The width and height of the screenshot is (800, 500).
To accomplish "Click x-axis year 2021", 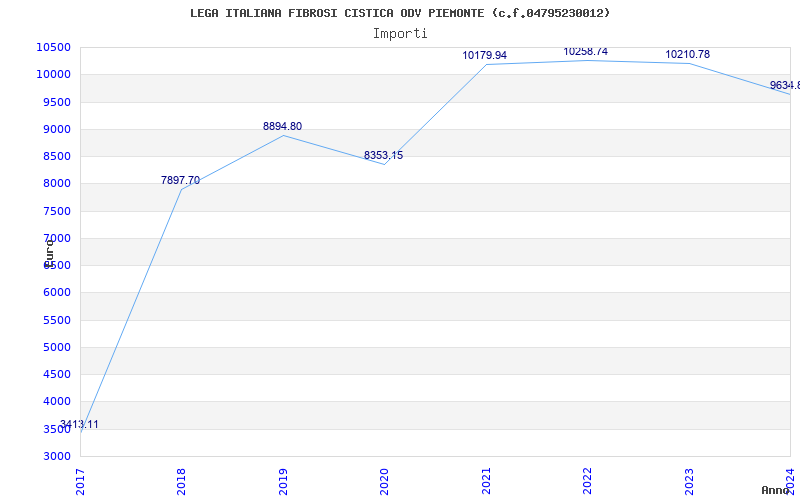I will click(x=486, y=481).
